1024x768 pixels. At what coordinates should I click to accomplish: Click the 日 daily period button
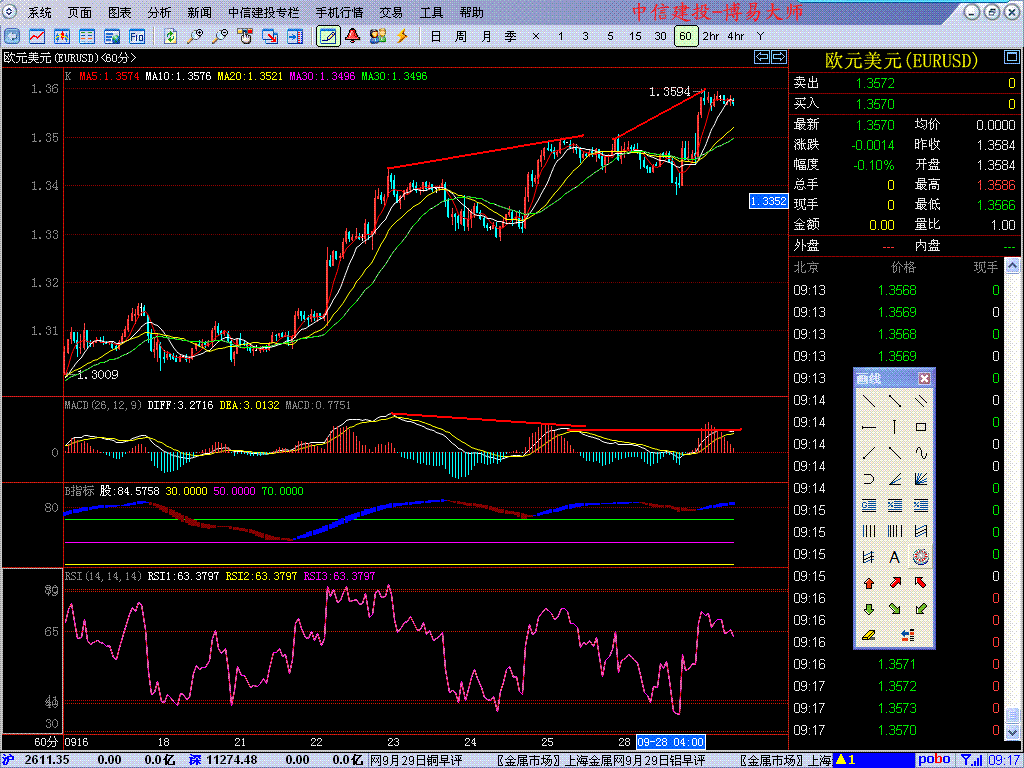point(435,36)
